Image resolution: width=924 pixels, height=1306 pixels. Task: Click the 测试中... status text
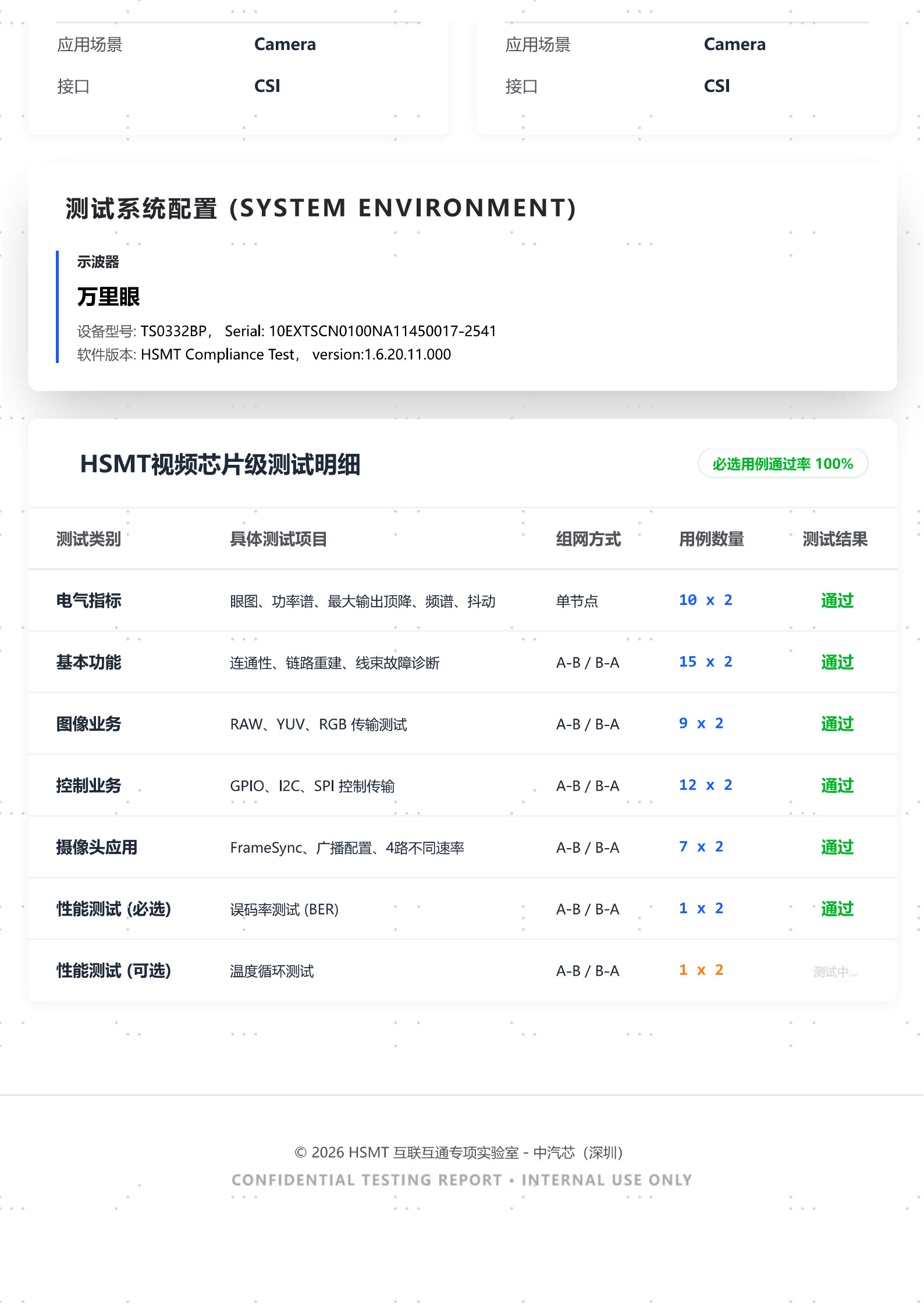835,972
